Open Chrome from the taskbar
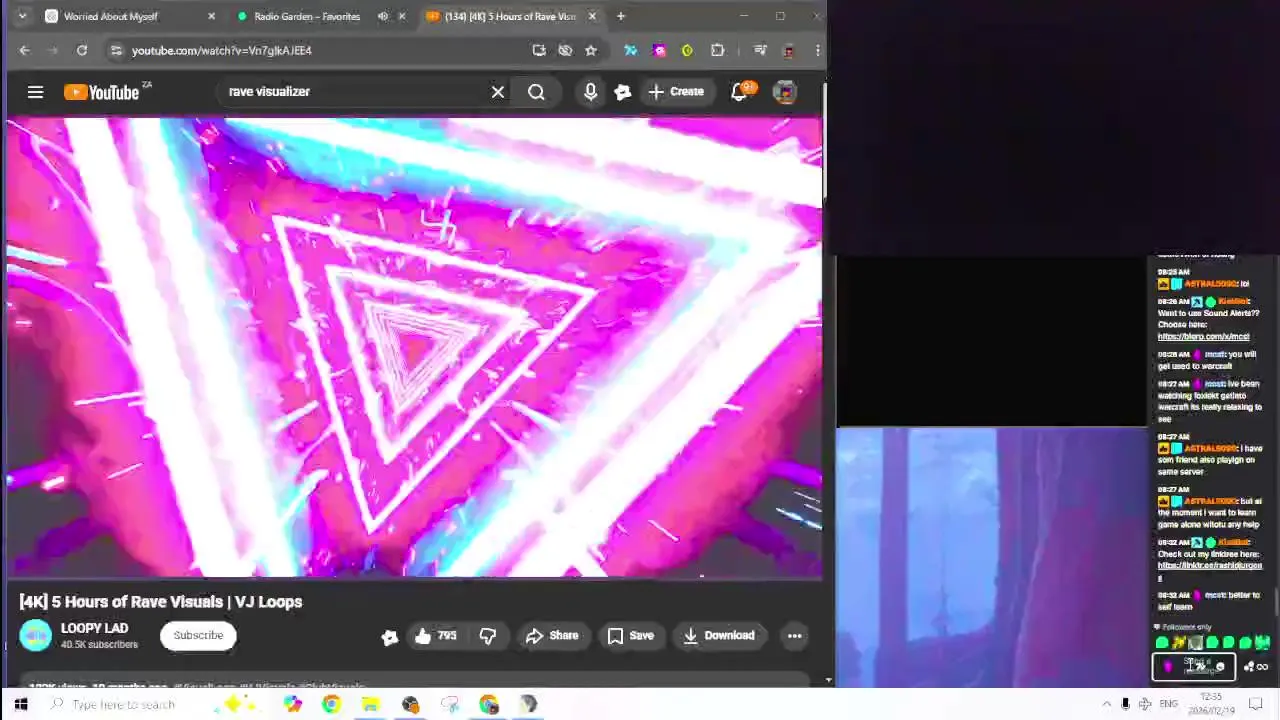1280x720 pixels. pos(331,704)
